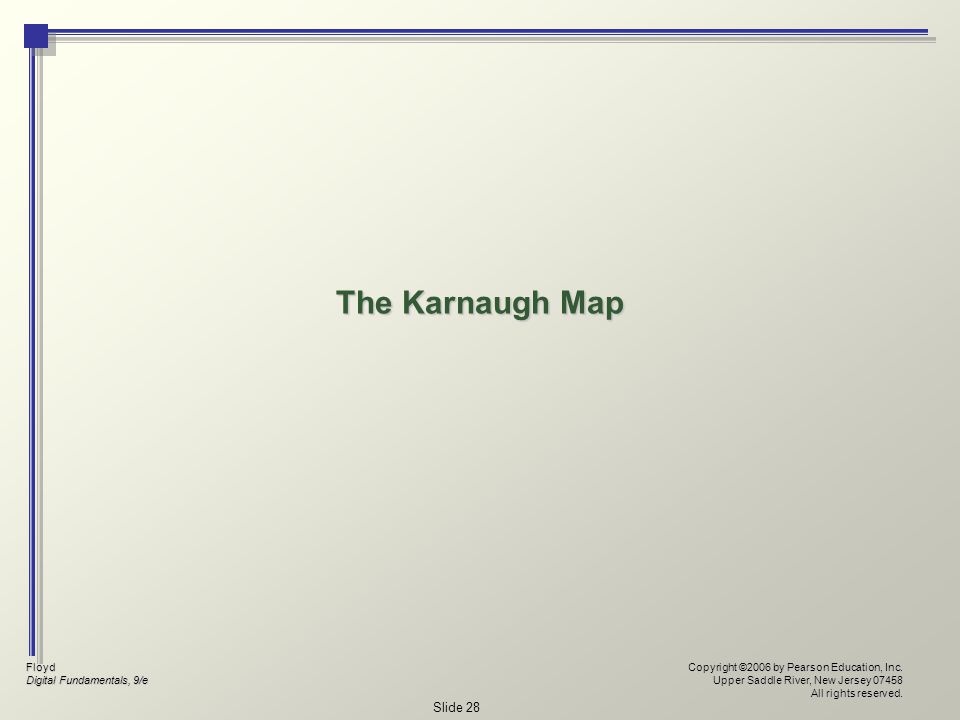This screenshot has width=960, height=720.
Task: Click the 'Slide 28' number label
Action: tap(456, 707)
